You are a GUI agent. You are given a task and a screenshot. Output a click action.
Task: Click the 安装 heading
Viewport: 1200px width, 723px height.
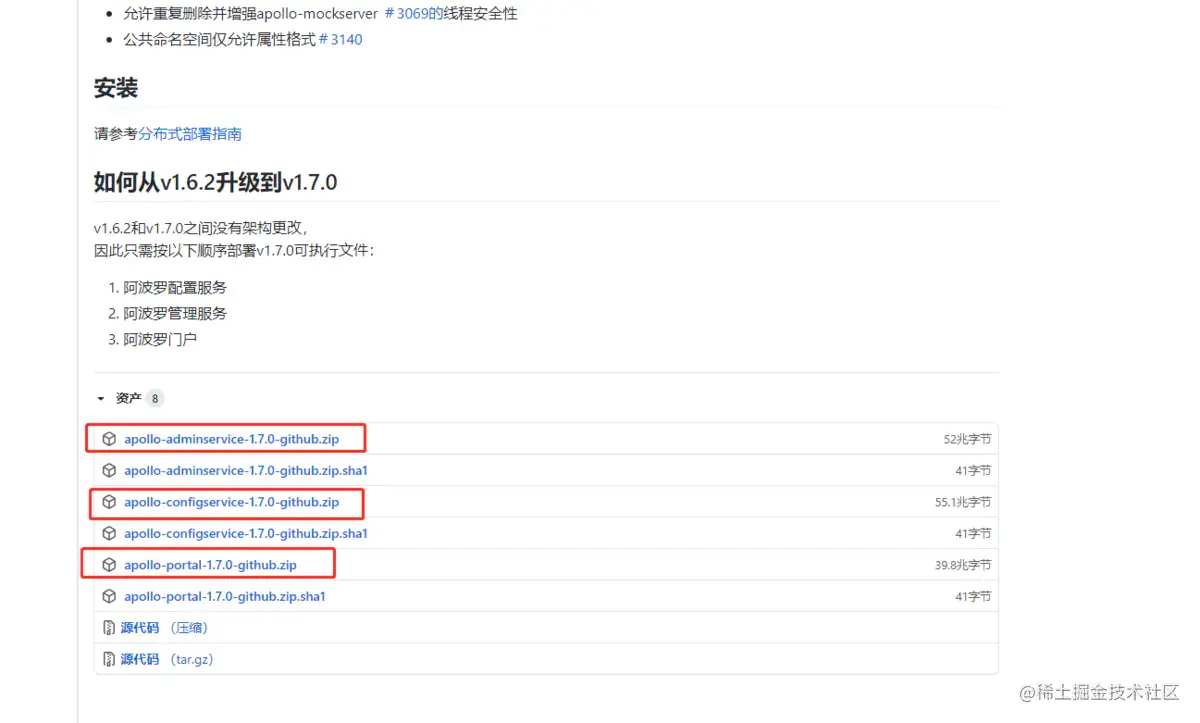point(116,88)
